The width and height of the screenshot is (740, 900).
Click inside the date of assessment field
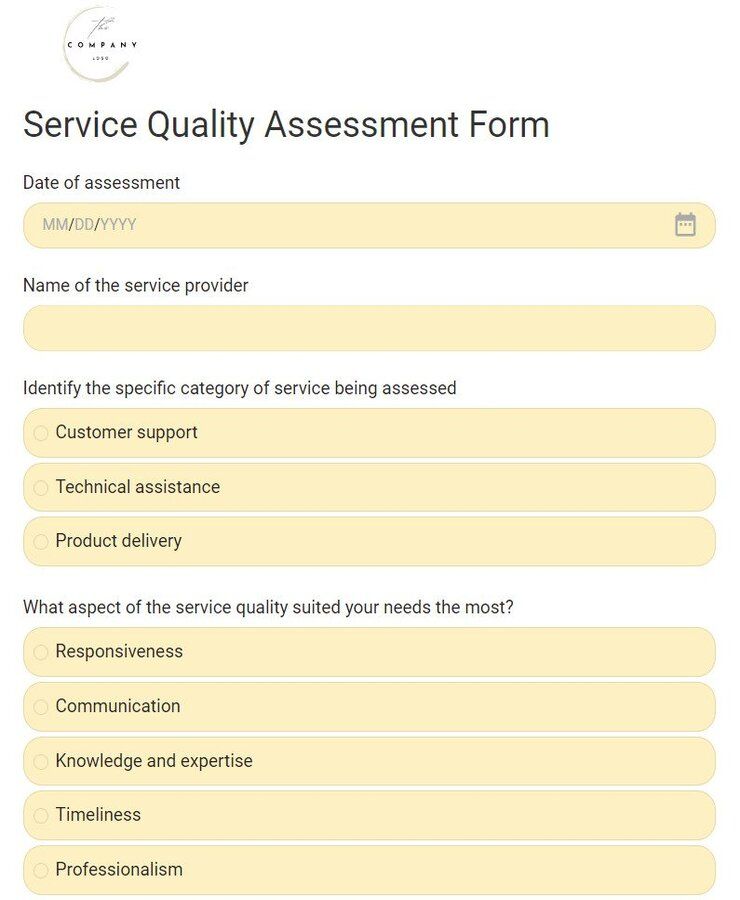click(x=300, y=225)
